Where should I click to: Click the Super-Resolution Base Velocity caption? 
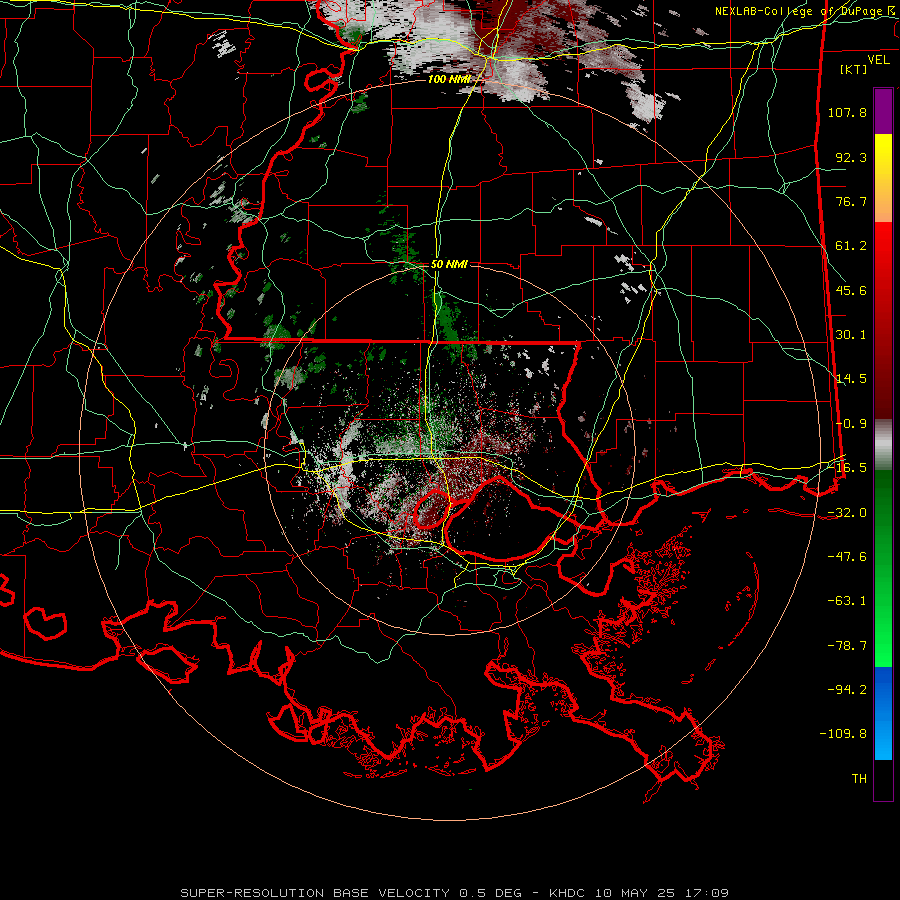(455, 893)
